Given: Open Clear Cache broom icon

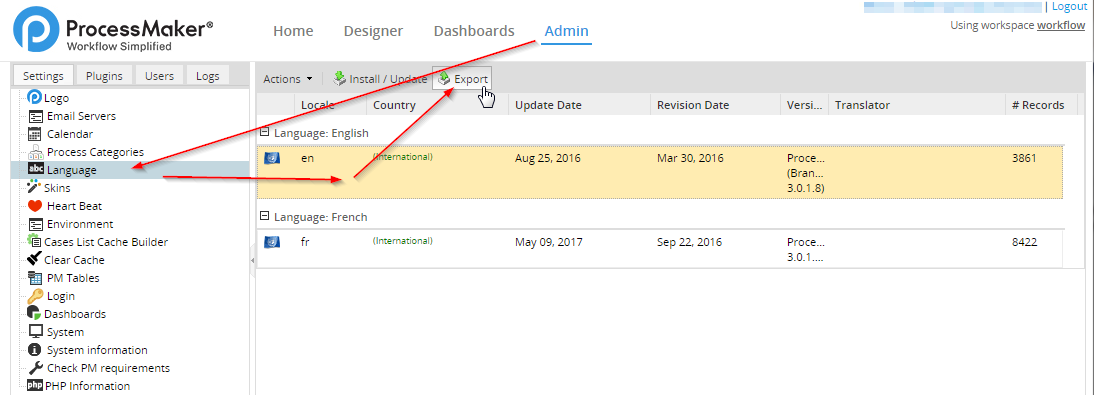Looking at the screenshot, I should (35, 260).
